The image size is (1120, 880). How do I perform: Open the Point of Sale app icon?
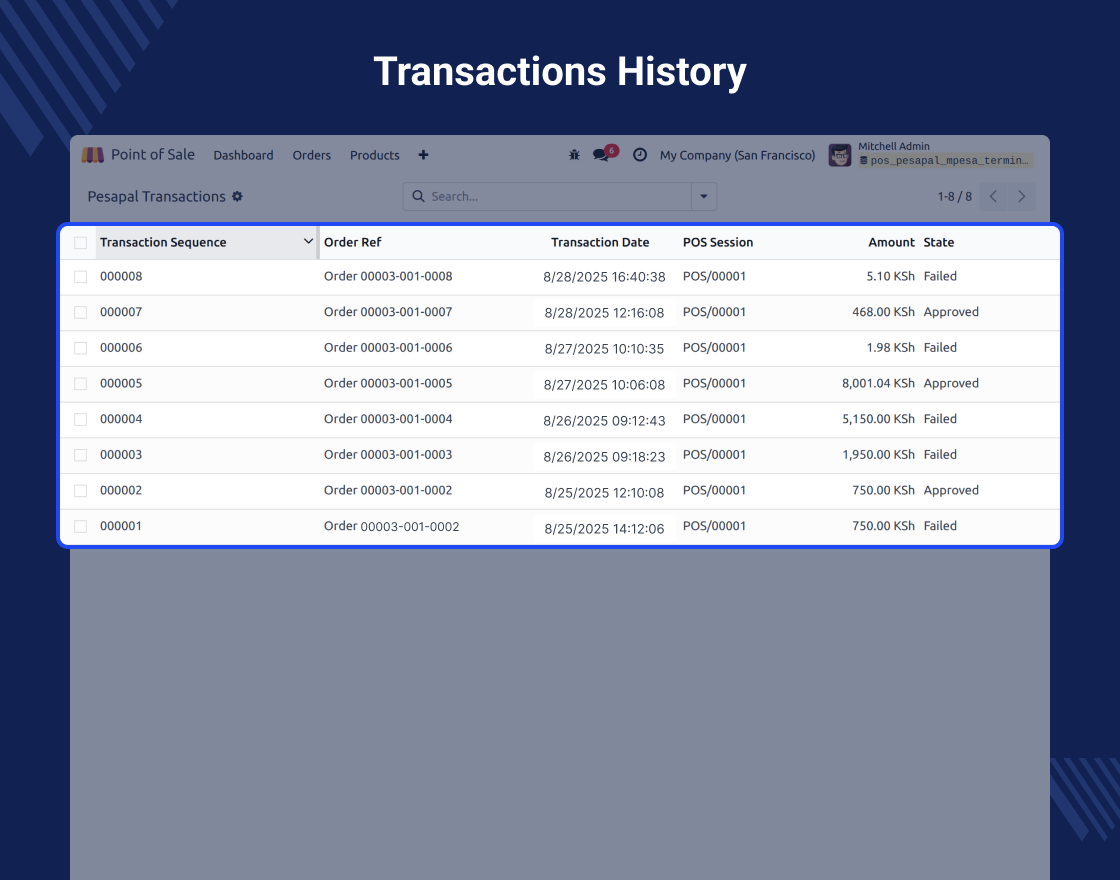(93, 155)
